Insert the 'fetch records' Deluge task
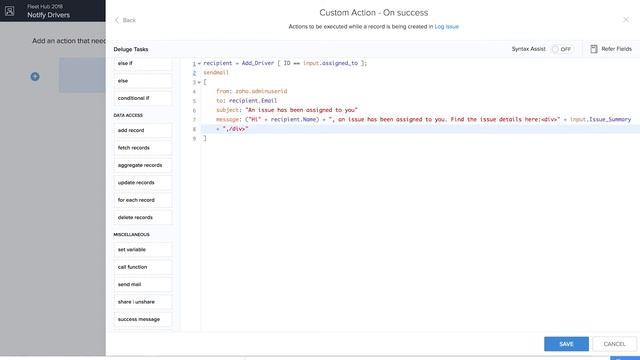This screenshot has height=360, width=640. (142, 148)
